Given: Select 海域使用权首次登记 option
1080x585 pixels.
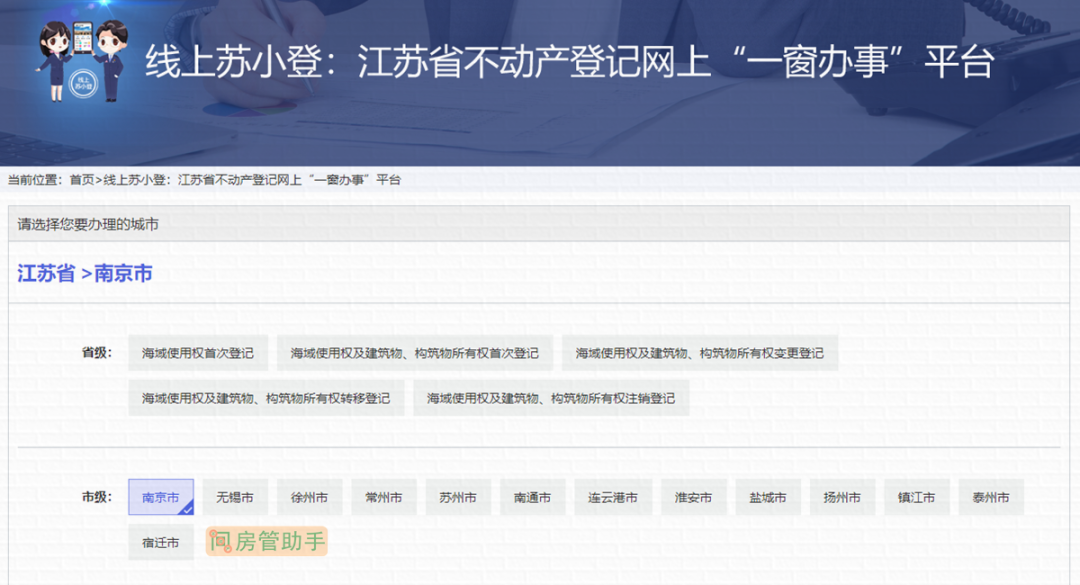Looking at the screenshot, I should [198, 353].
